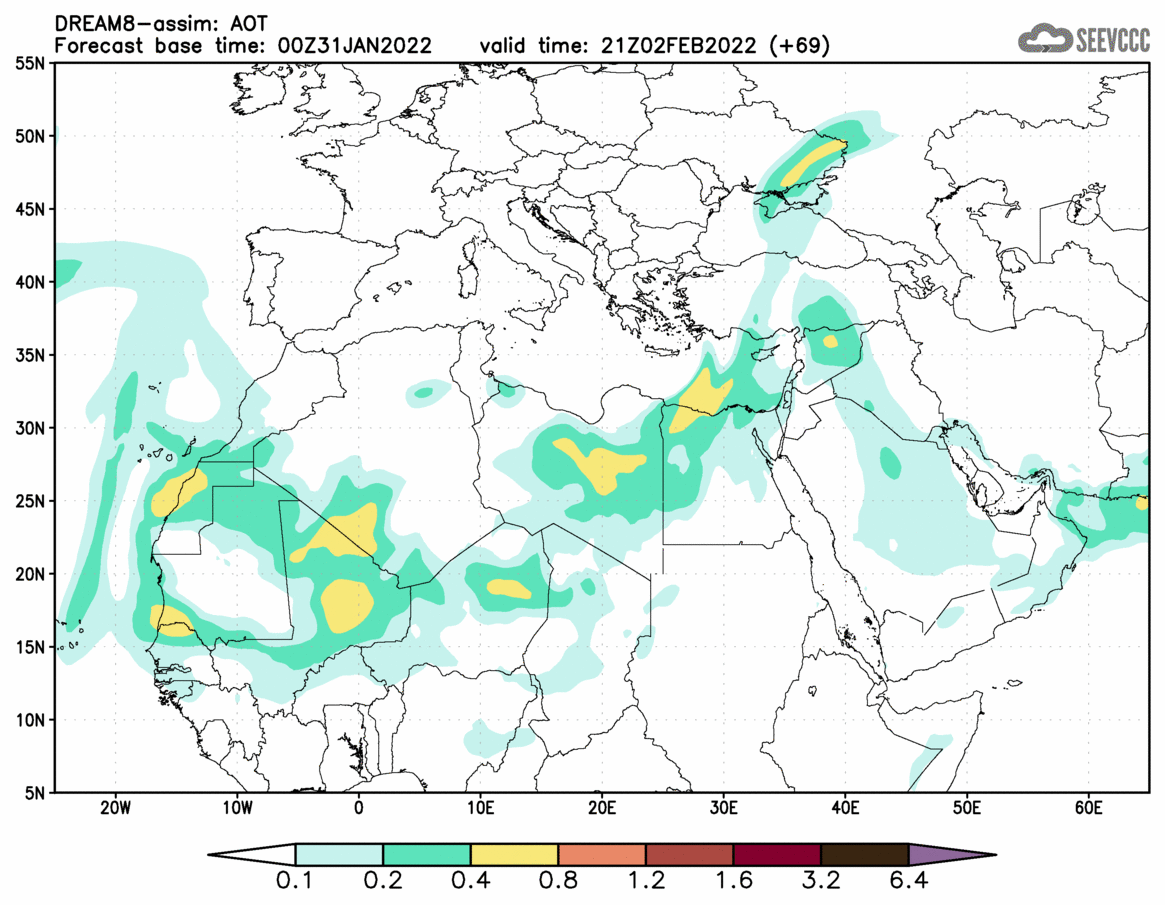
Task: Click the 55N latitude axis label
Action: click(x=30, y=63)
